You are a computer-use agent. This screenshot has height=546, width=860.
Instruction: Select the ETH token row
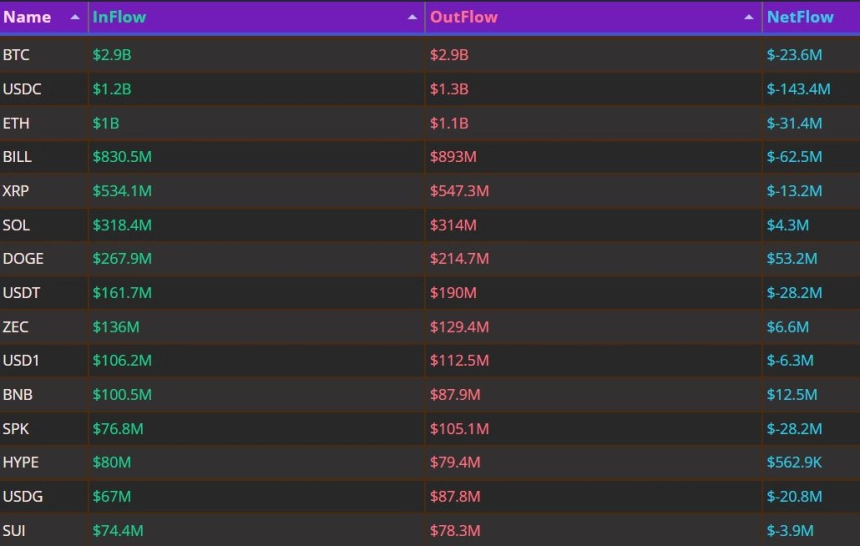click(430, 123)
